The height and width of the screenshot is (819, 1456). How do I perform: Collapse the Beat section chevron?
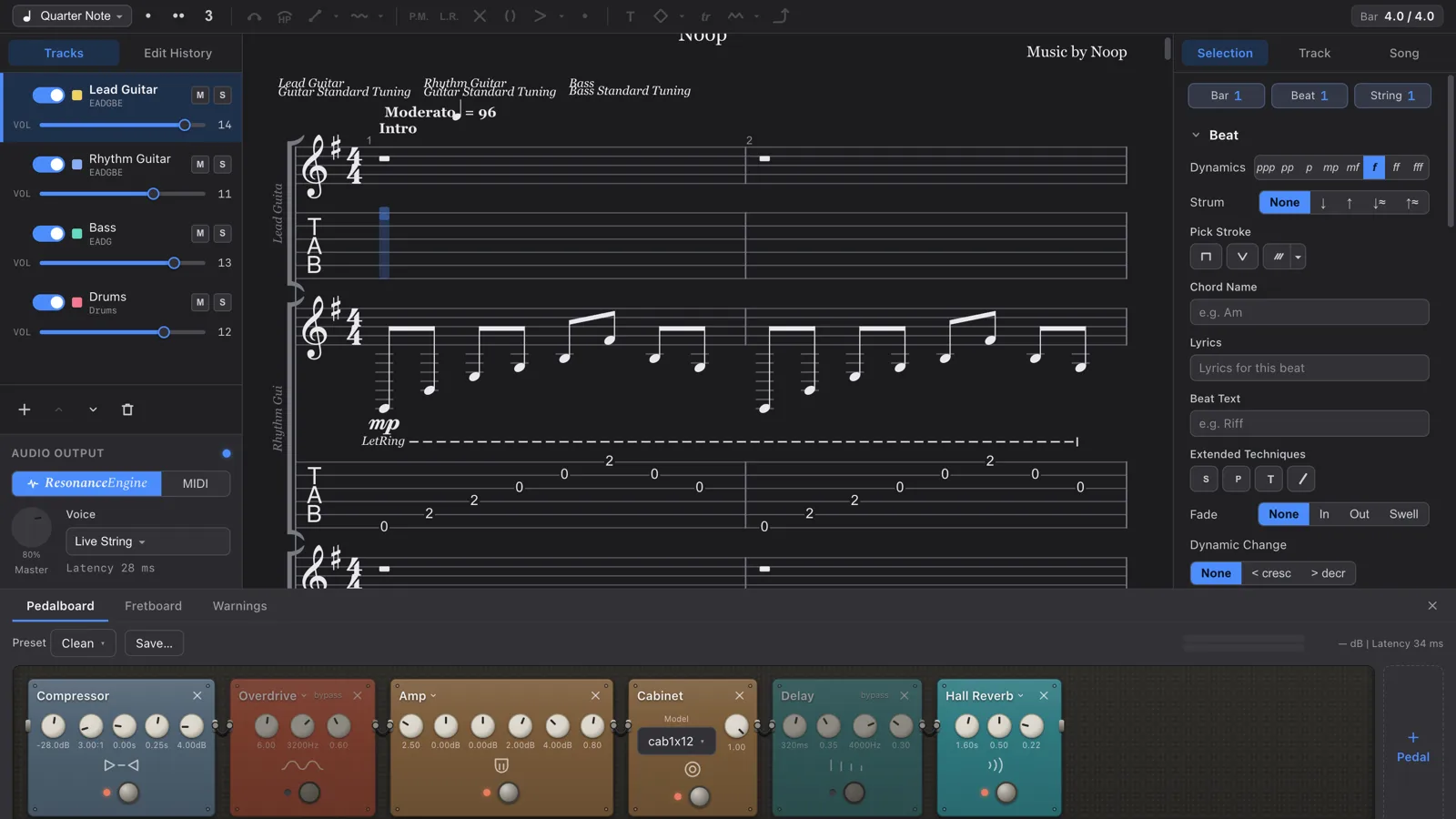tap(1196, 136)
